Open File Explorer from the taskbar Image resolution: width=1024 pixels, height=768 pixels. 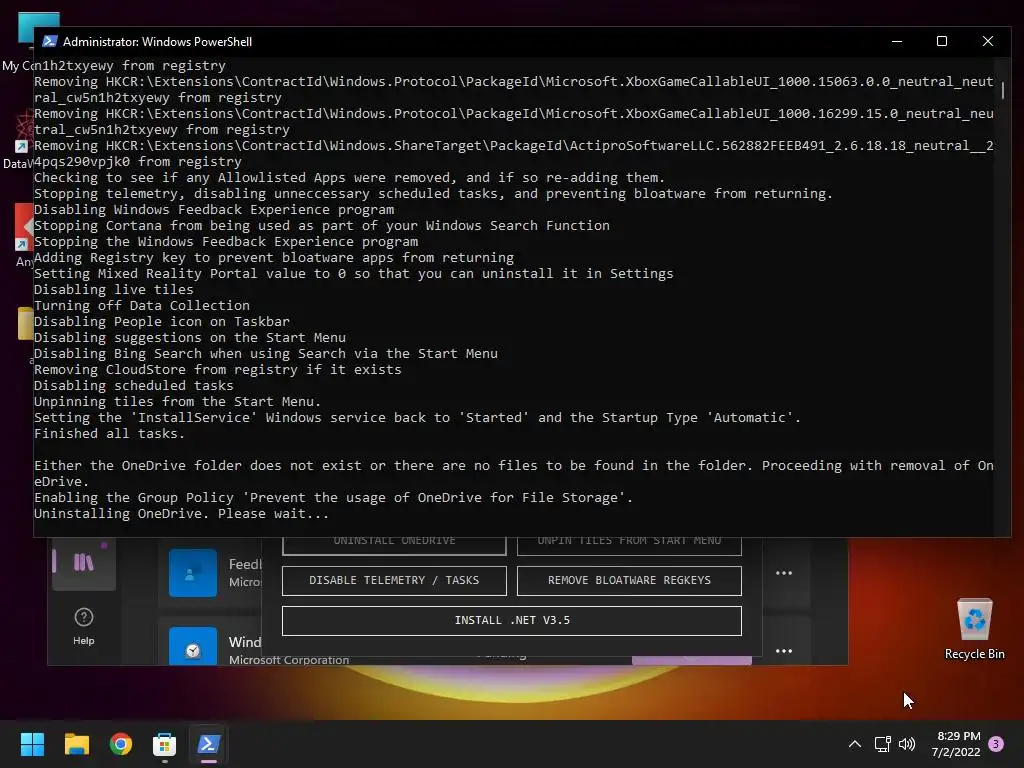76,744
